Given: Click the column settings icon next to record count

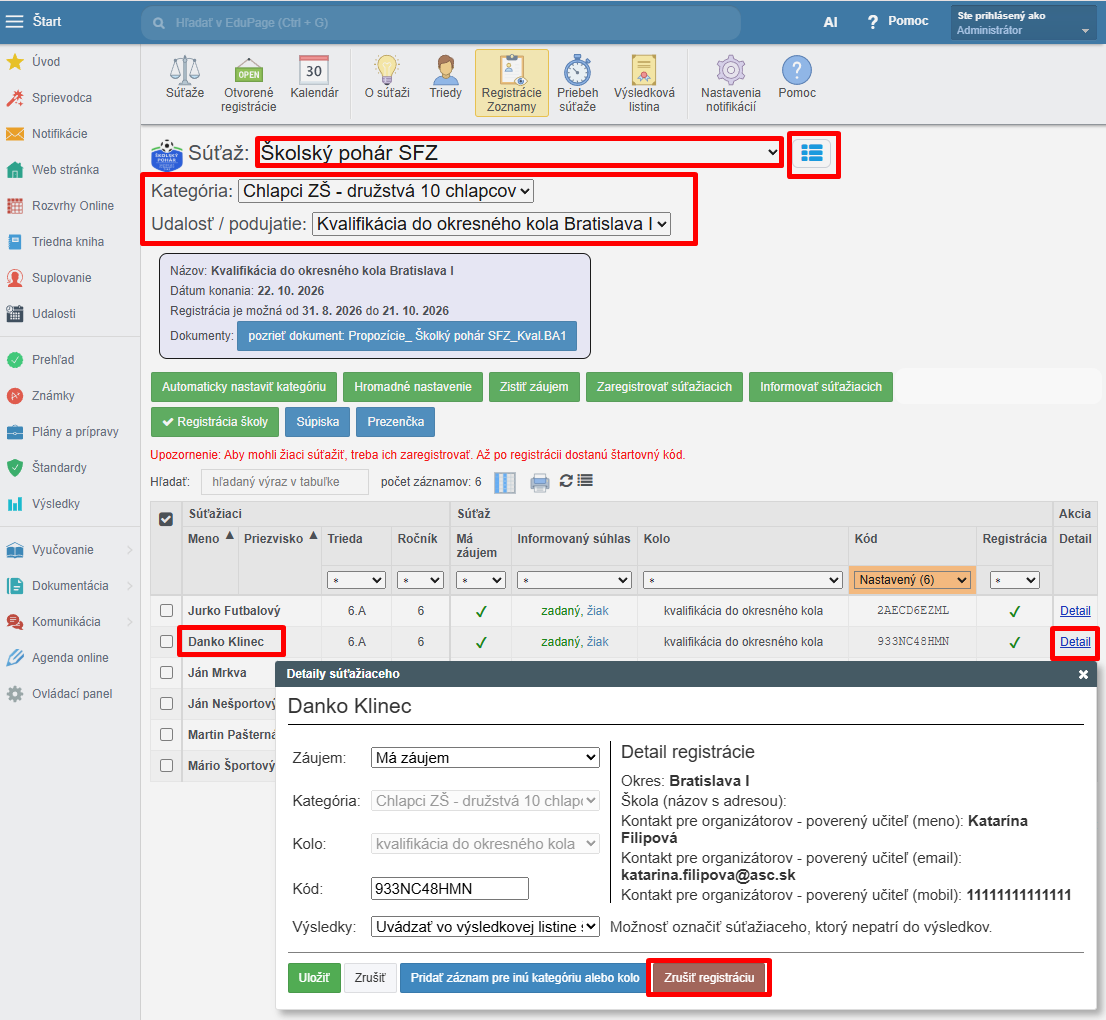Looking at the screenshot, I should [x=505, y=482].
